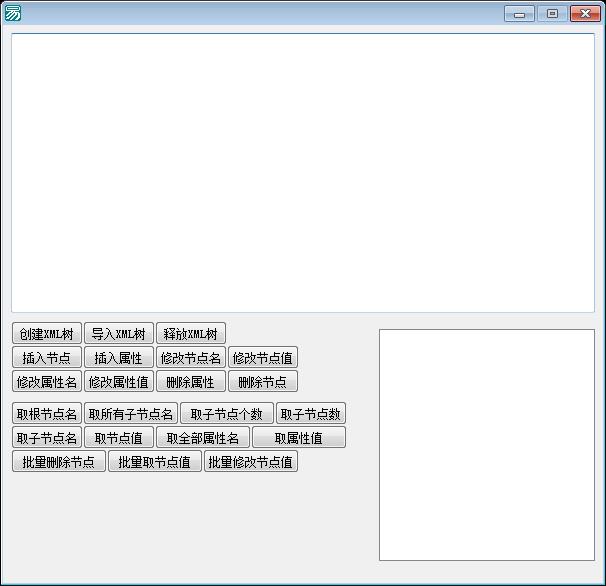Click the 取节点值 button
The height and width of the screenshot is (586, 606).
pyautogui.click(x=119, y=437)
